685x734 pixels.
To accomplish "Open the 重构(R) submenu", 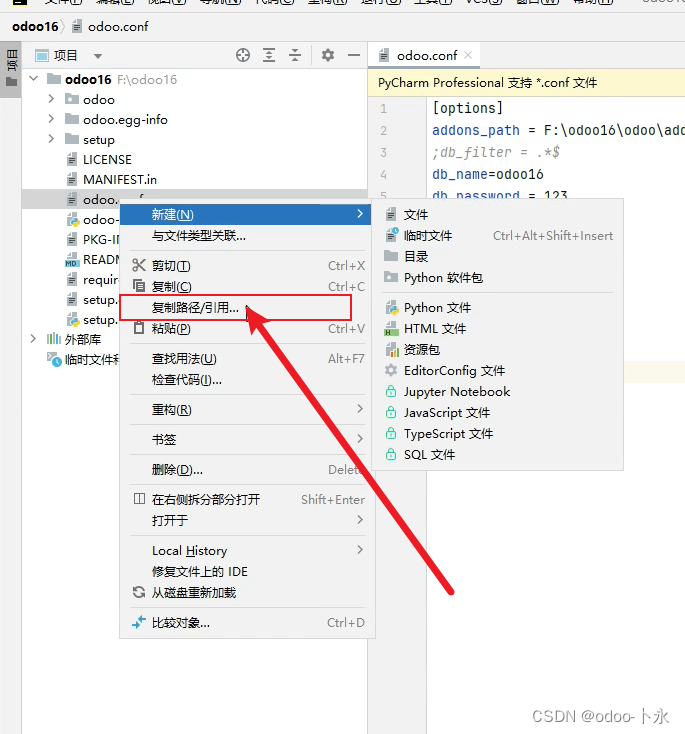I will click(245, 410).
